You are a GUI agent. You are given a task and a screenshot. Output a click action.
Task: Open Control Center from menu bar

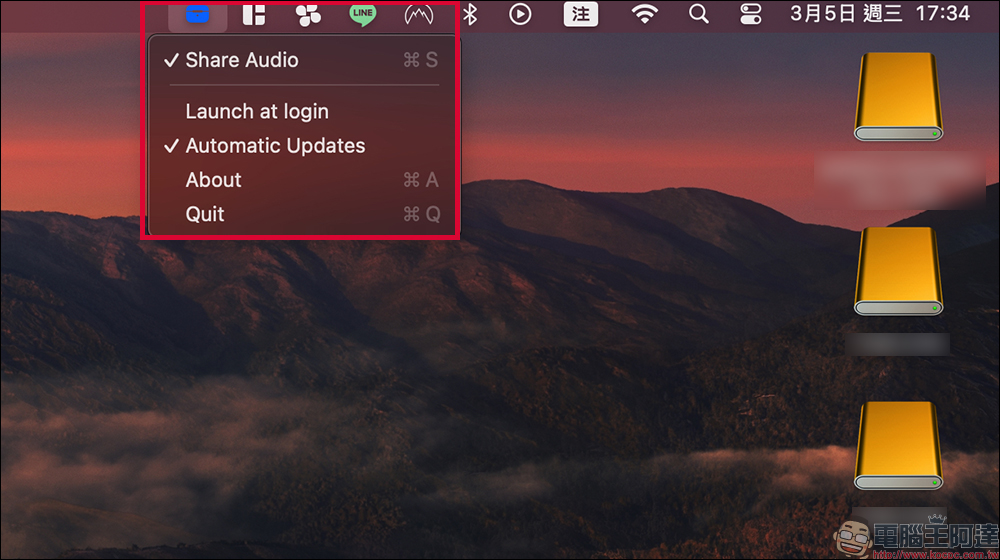pos(750,14)
